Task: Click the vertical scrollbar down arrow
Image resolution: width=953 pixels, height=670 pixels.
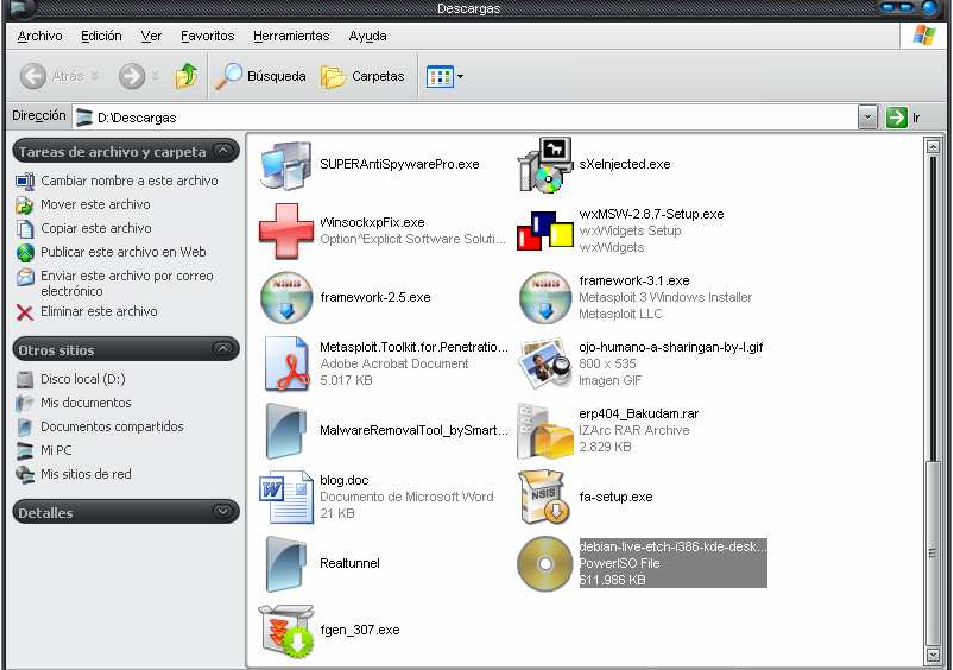Action: tap(933, 655)
